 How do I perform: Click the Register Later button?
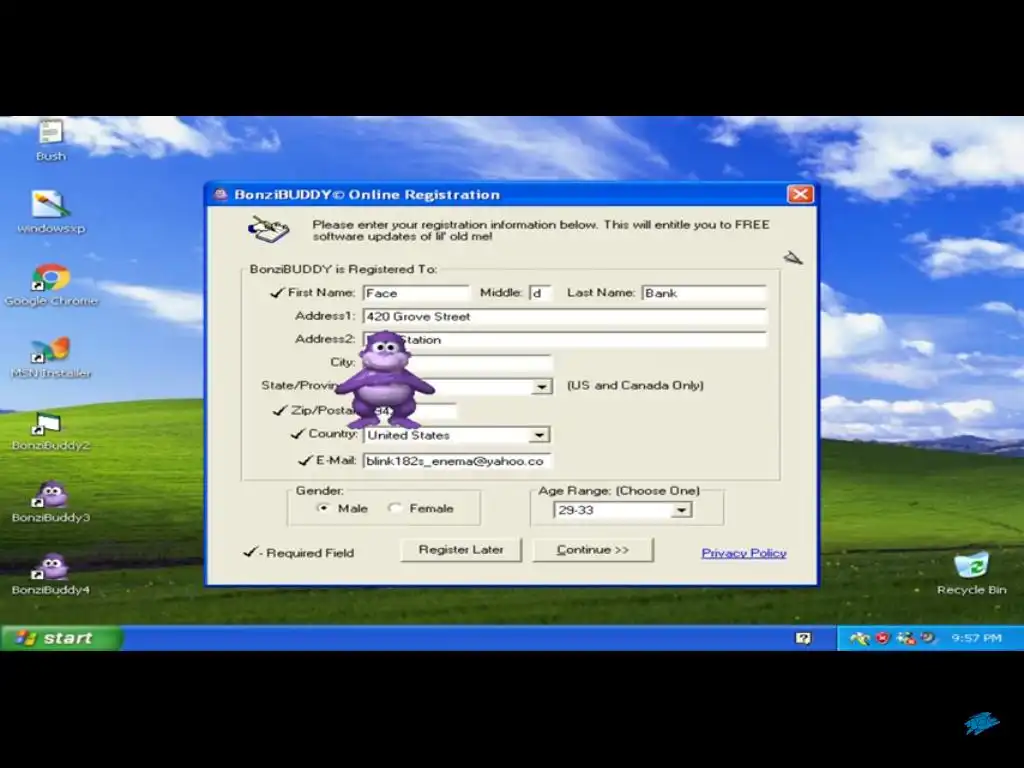click(461, 550)
